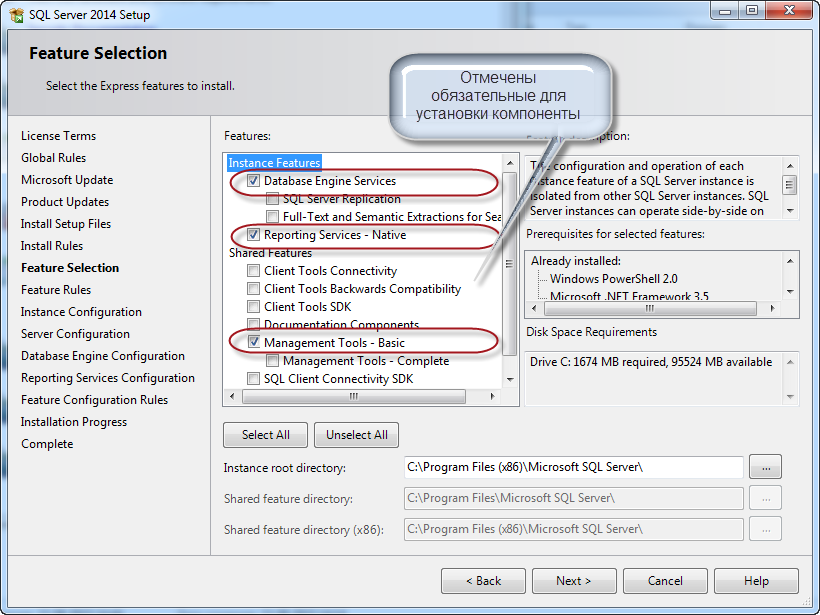The height and width of the screenshot is (615, 820).
Task: Click disk space box scroll down arrow
Action: [790, 397]
